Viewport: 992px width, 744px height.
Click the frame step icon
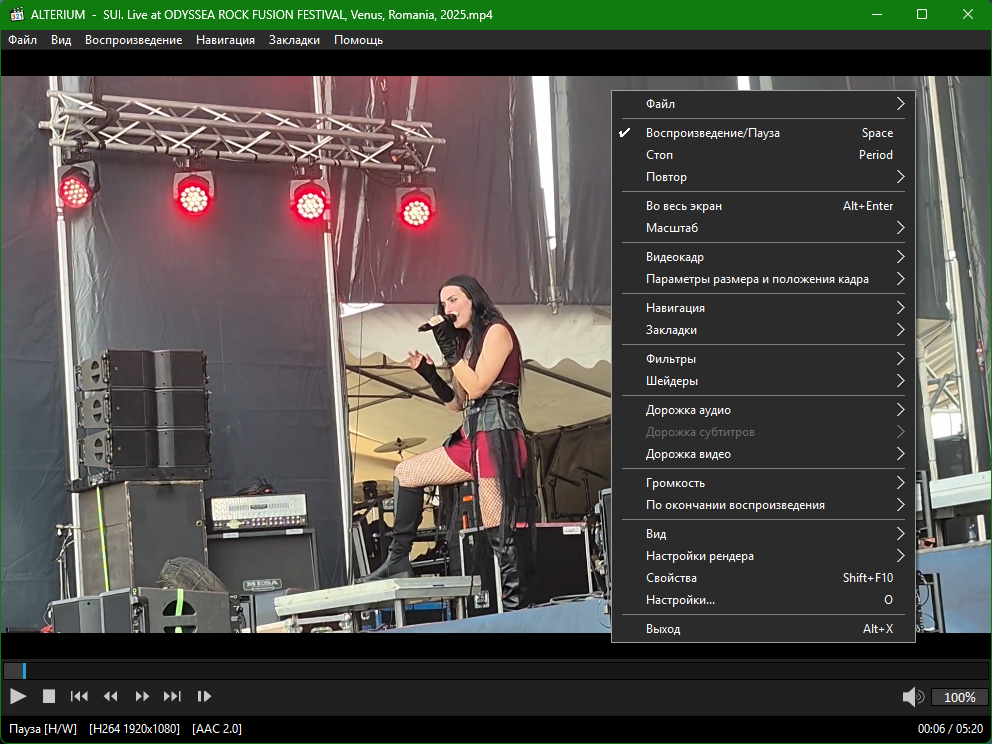click(x=204, y=696)
